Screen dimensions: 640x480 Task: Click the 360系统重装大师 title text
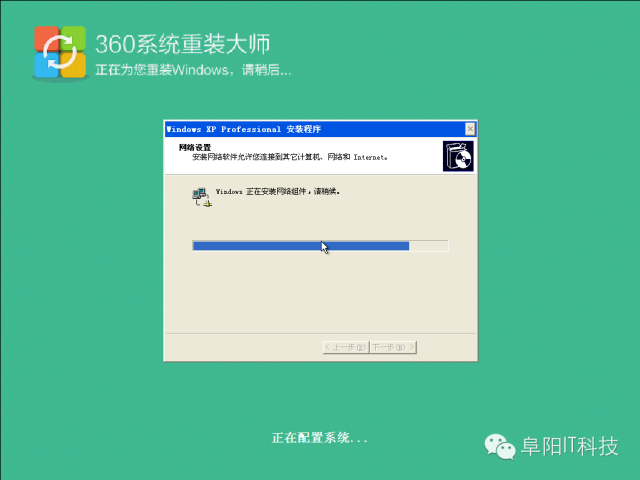tap(182, 44)
